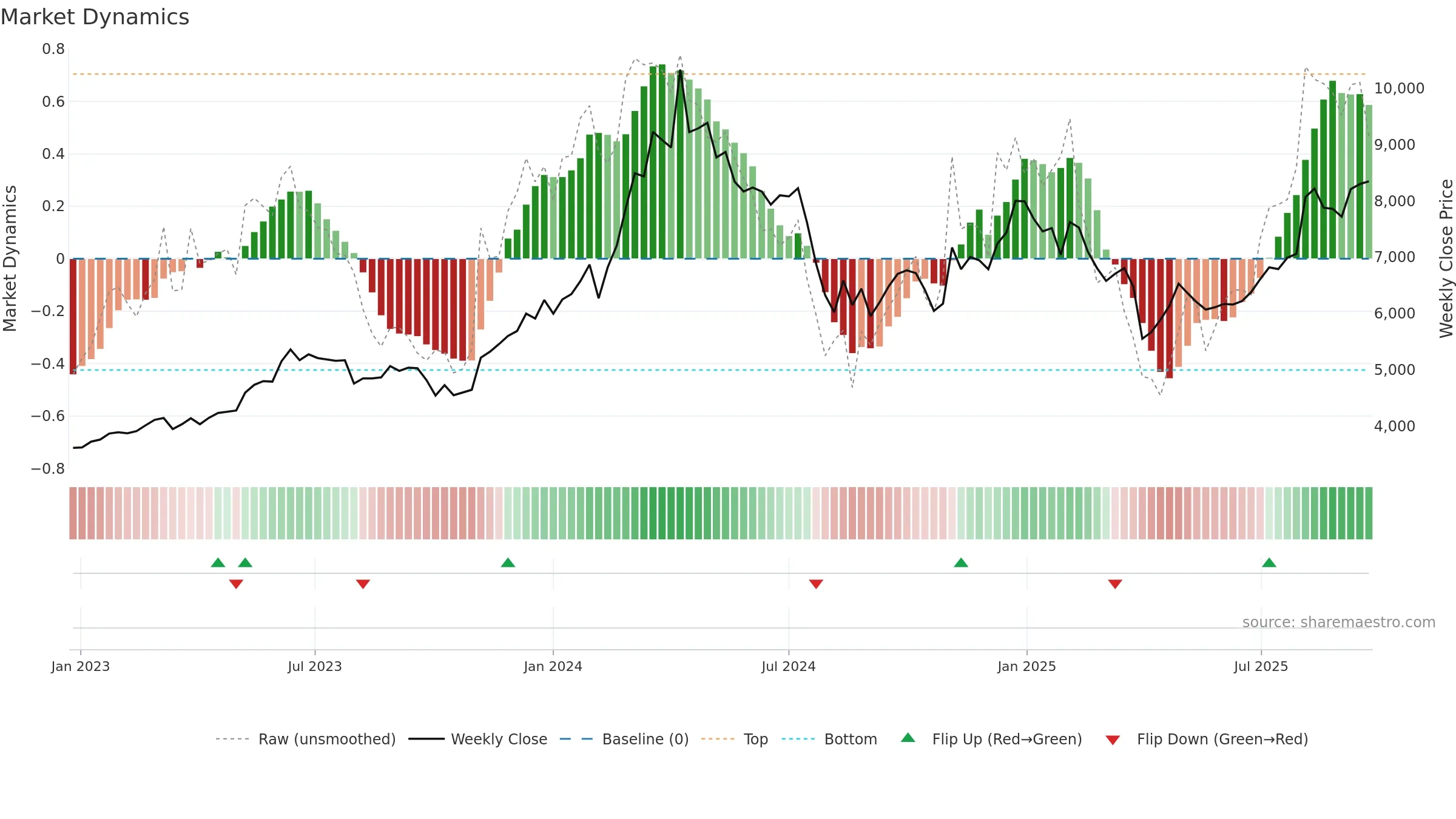Screen dimensions: 1456x819
Task: Click the −0.8 tick on the left axis
Action: click(x=48, y=468)
